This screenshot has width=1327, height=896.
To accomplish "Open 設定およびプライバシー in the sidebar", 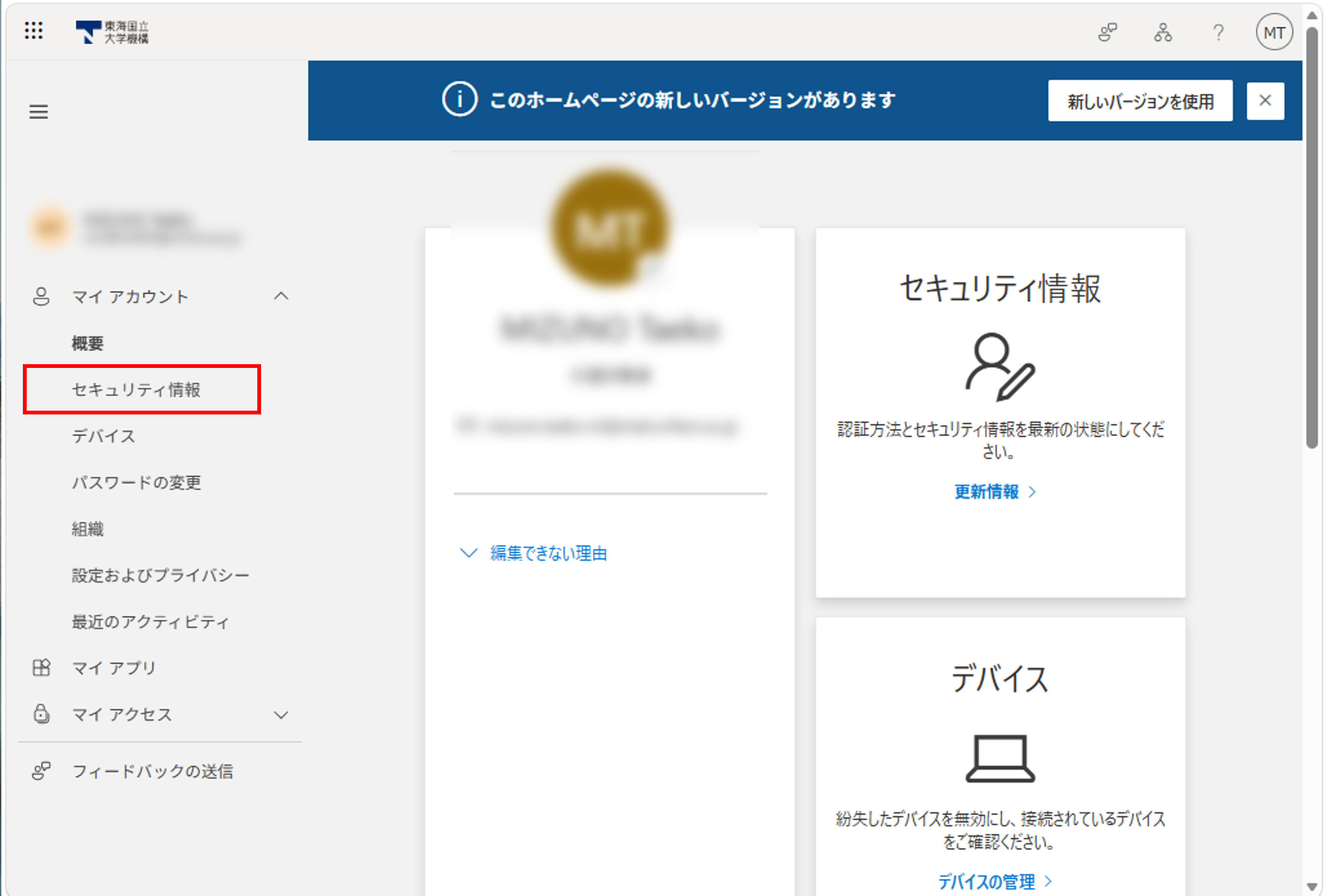I will (161, 575).
